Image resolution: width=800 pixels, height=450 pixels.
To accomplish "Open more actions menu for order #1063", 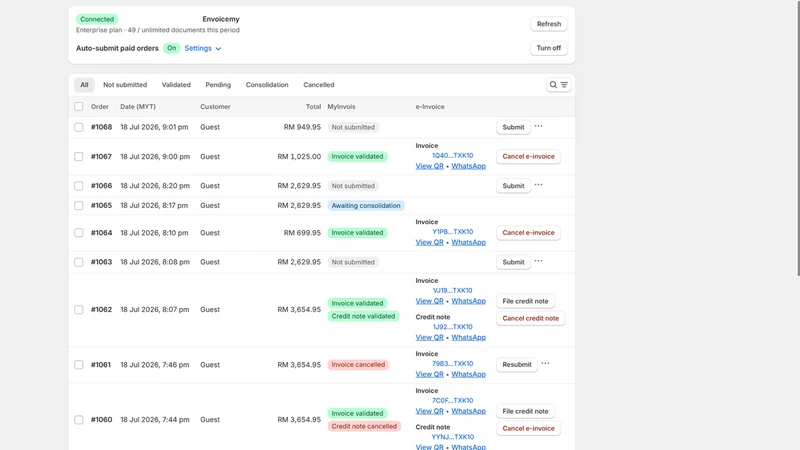I will tap(538, 261).
